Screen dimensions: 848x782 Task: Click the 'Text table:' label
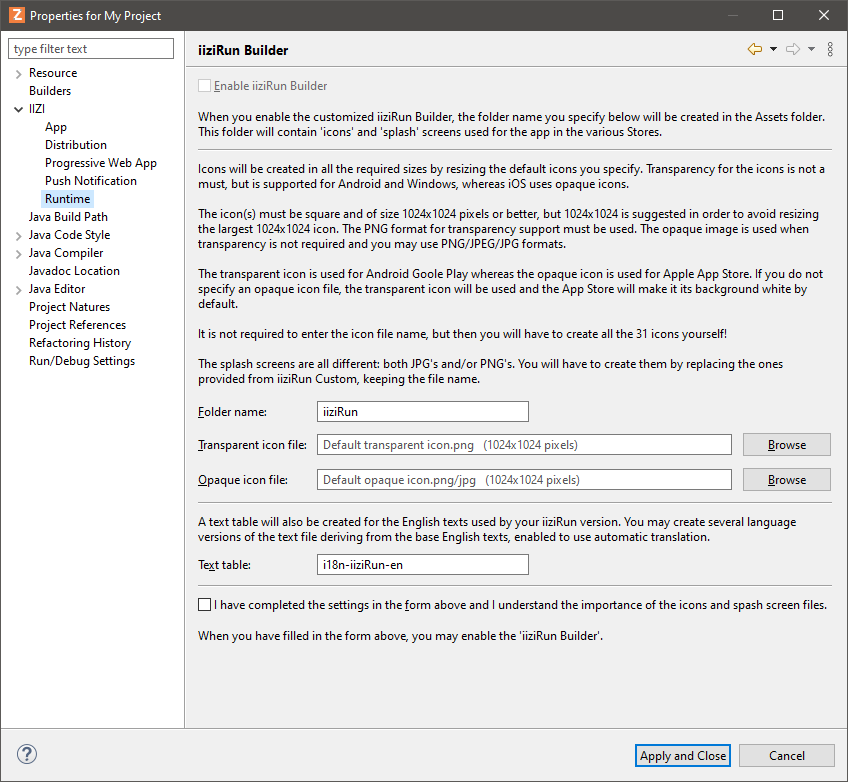coord(224,565)
